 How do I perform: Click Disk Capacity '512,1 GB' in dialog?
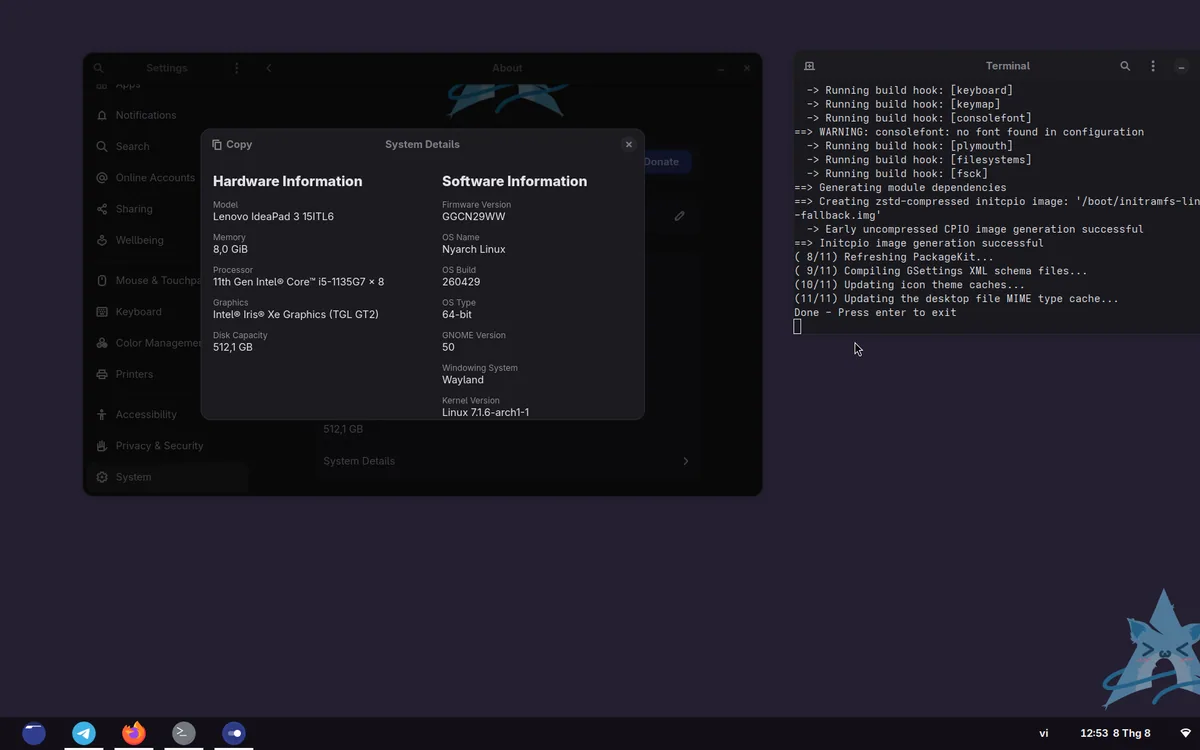tap(233, 347)
